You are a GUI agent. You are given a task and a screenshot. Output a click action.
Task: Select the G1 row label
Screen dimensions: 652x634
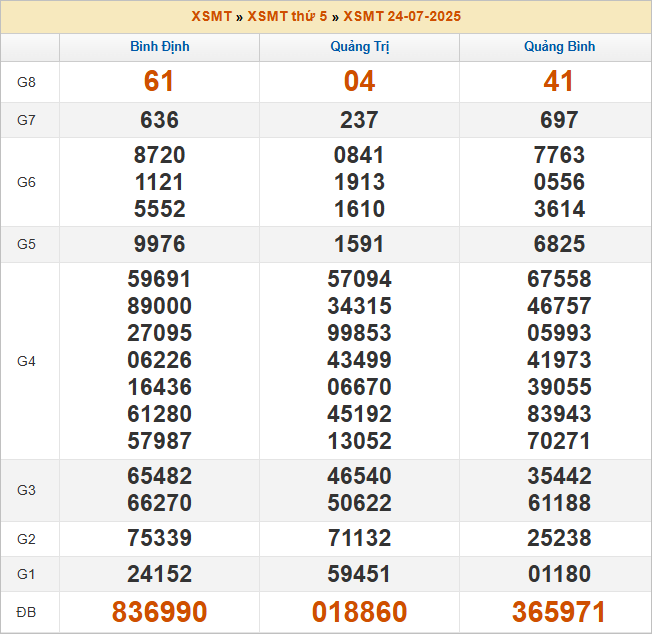(26, 574)
